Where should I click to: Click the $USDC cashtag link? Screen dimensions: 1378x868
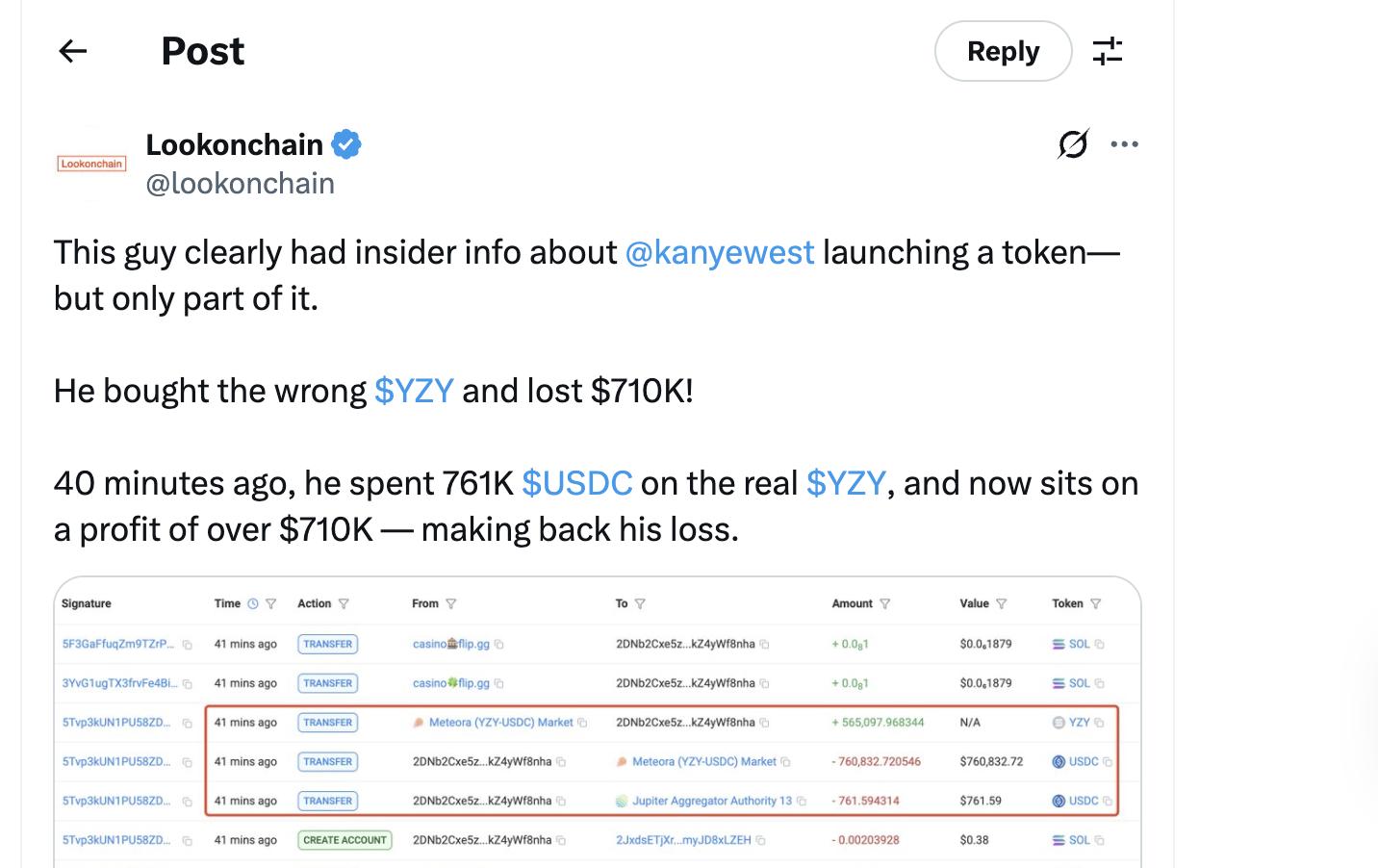(x=576, y=483)
